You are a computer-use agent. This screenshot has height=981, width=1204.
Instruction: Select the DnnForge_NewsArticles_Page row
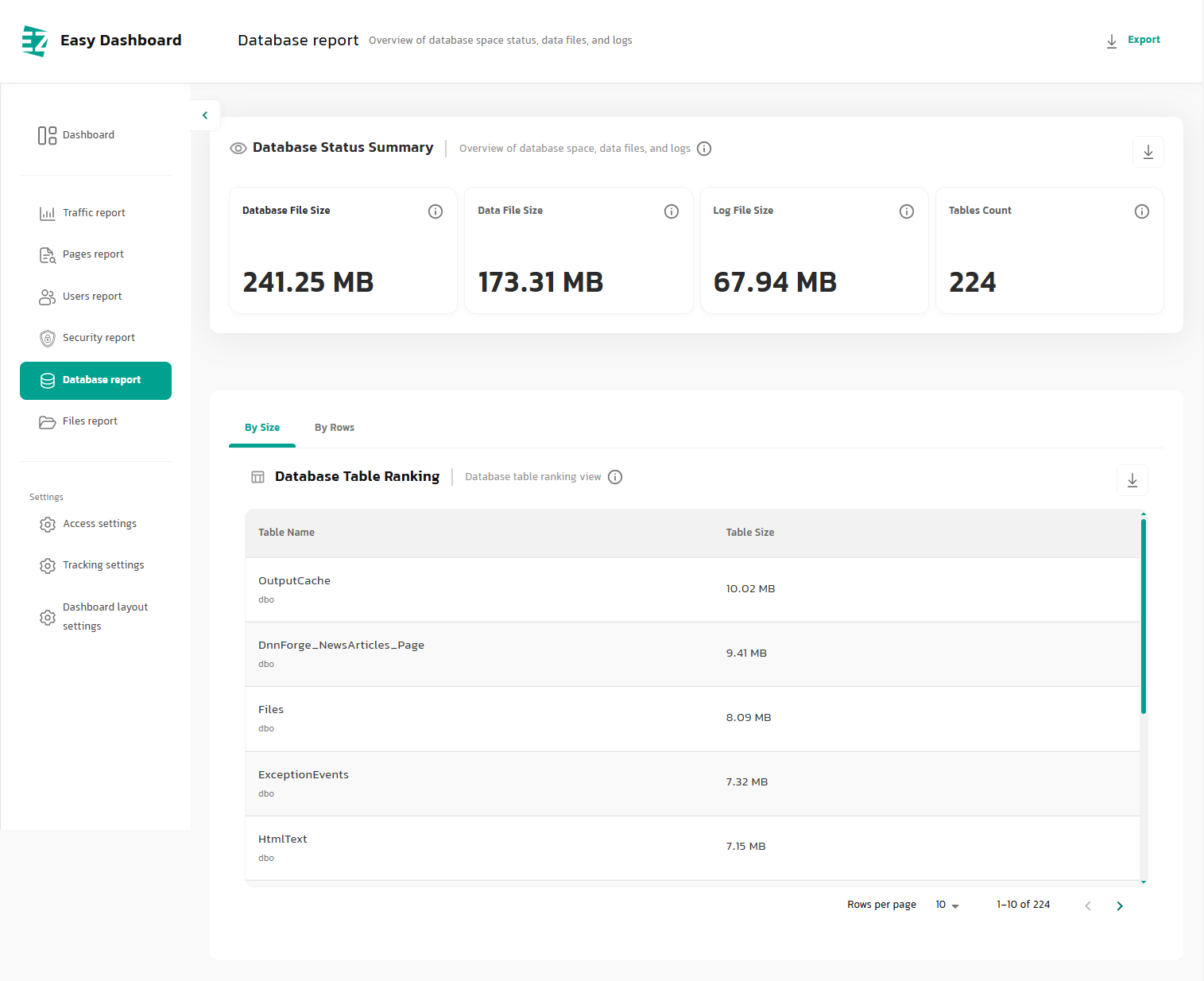point(692,654)
